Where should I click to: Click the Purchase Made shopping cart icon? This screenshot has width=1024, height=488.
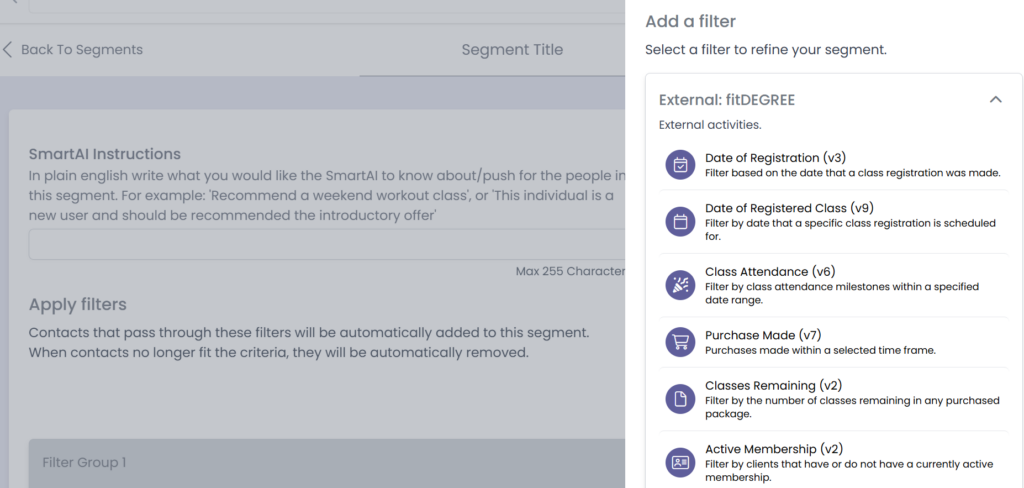pyautogui.click(x=681, y=342)
